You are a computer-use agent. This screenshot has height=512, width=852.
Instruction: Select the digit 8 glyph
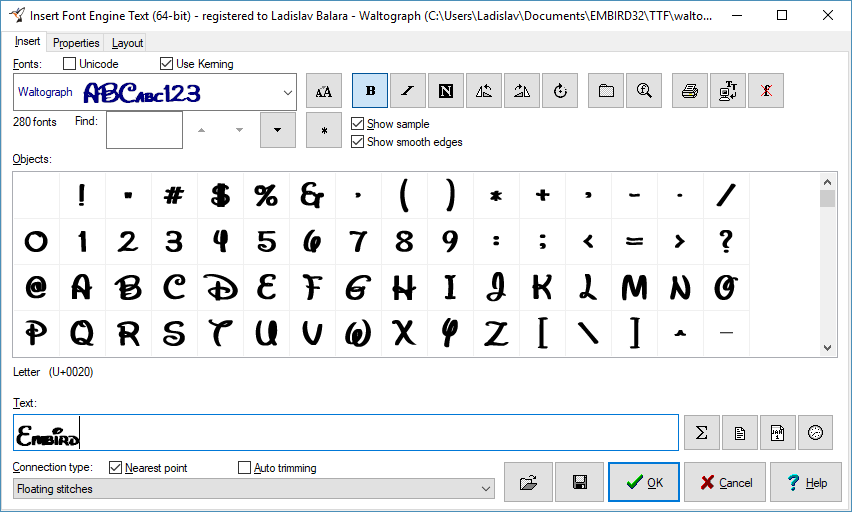pos(404,241)
